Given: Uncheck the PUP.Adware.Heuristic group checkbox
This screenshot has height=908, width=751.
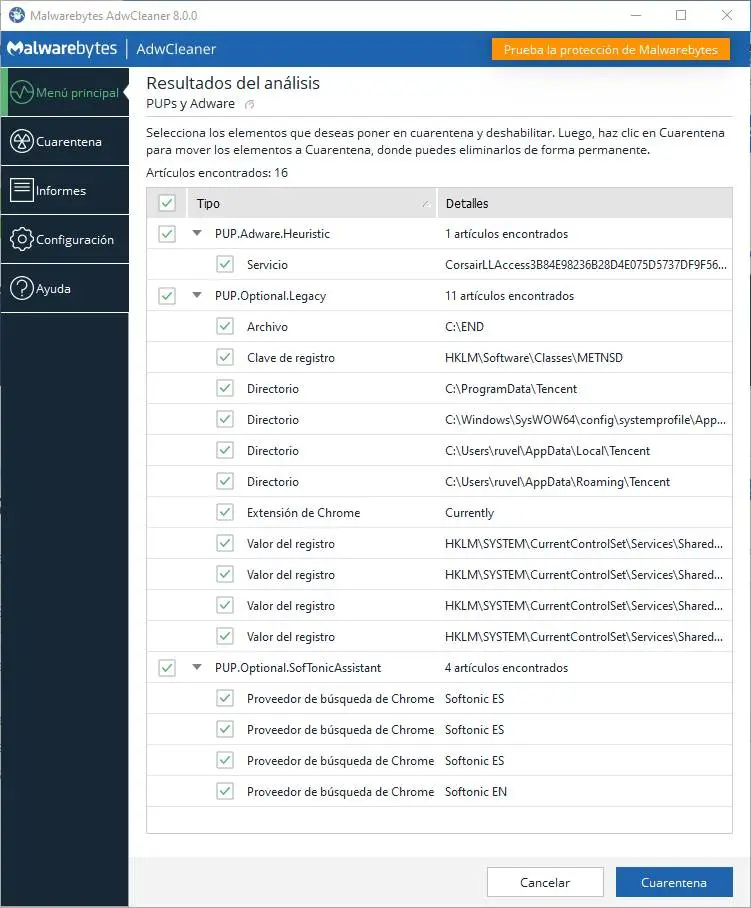Looking at the screenshot, I should tap(167, 234).
